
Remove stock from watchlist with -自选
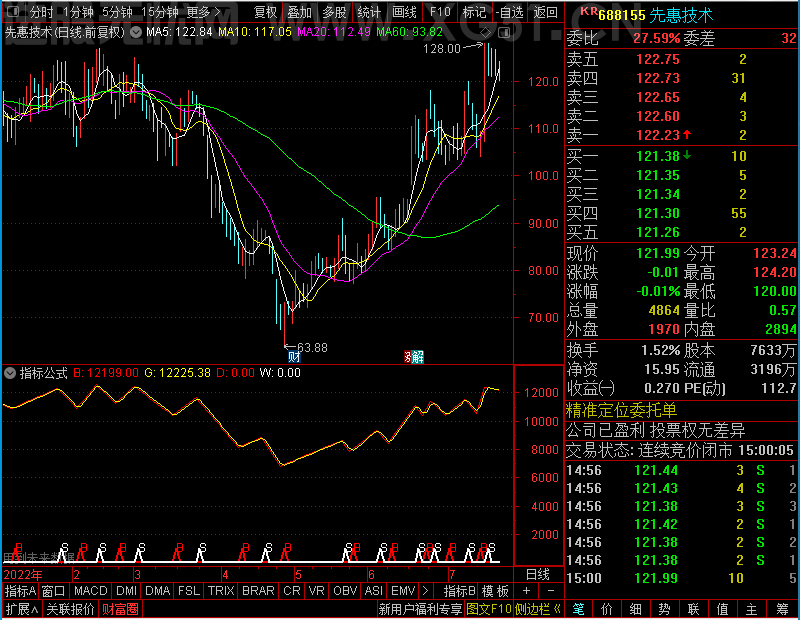pyautogui.click(x=510, y=12)
